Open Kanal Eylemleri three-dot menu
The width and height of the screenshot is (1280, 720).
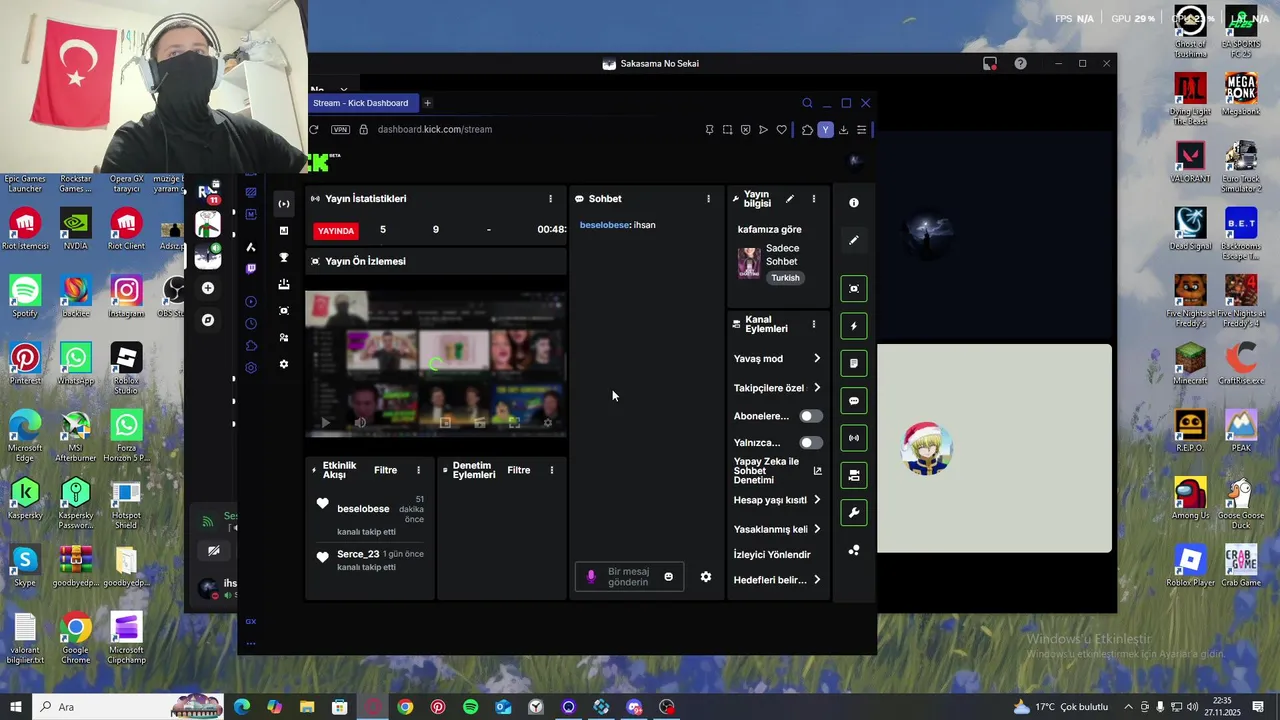click(814, 325)
